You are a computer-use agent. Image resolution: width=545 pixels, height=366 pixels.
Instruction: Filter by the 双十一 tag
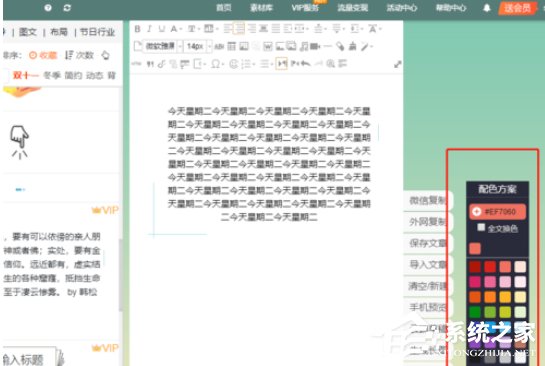[x=25, y=75]
